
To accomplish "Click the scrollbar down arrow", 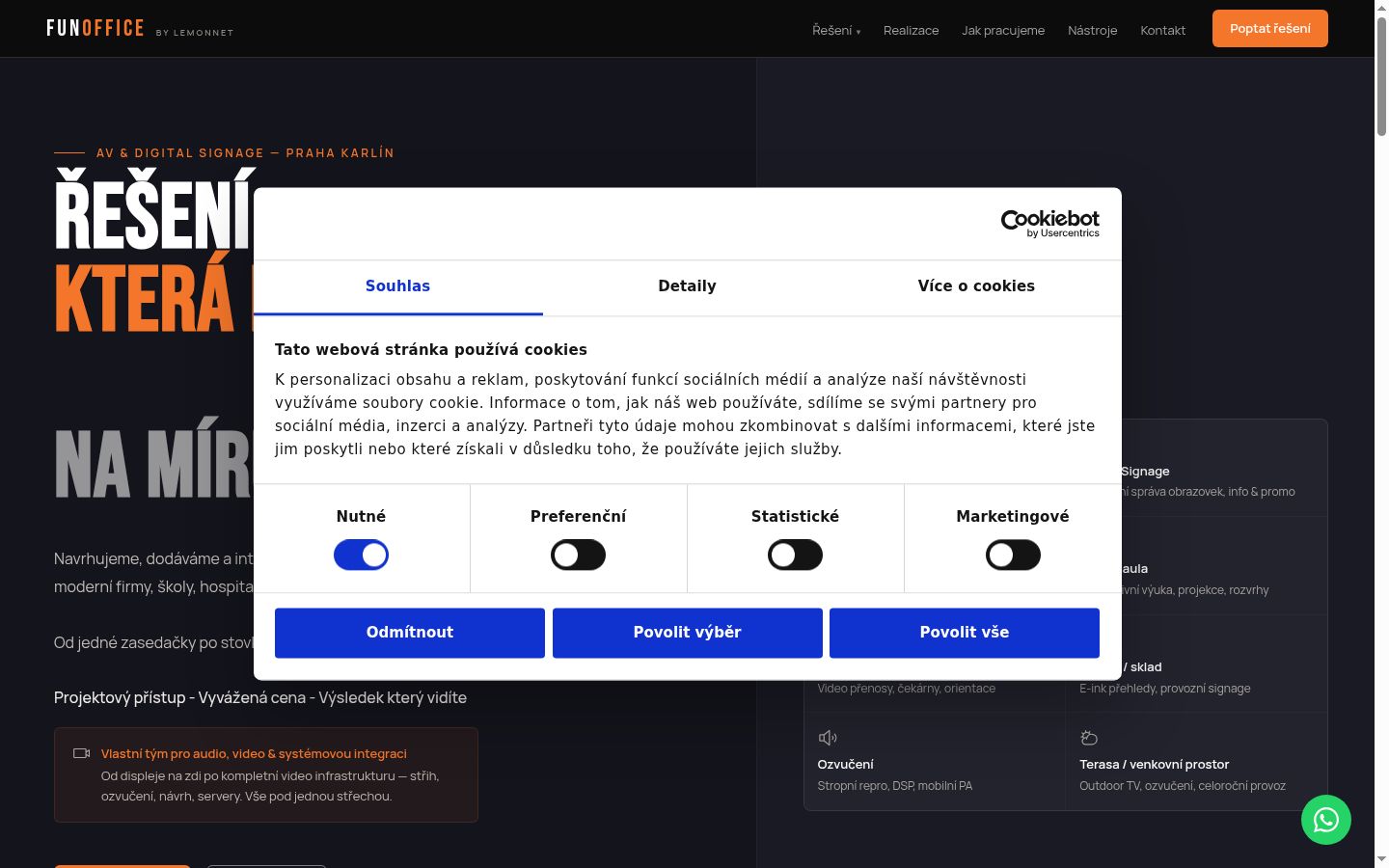I will 1381,859.
